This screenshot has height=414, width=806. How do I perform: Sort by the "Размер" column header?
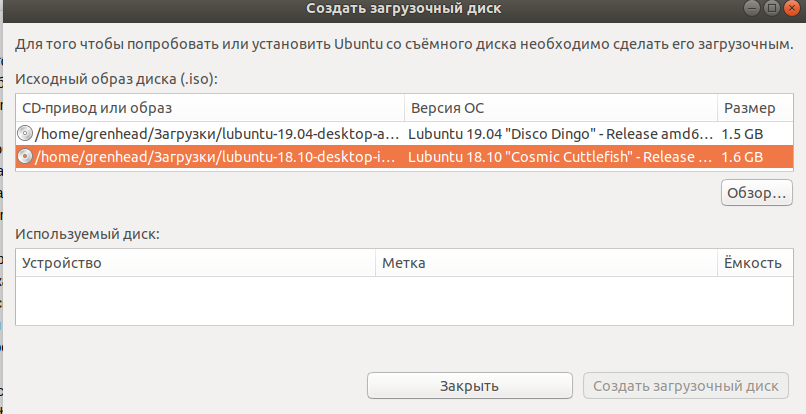(x=748, y=107)
